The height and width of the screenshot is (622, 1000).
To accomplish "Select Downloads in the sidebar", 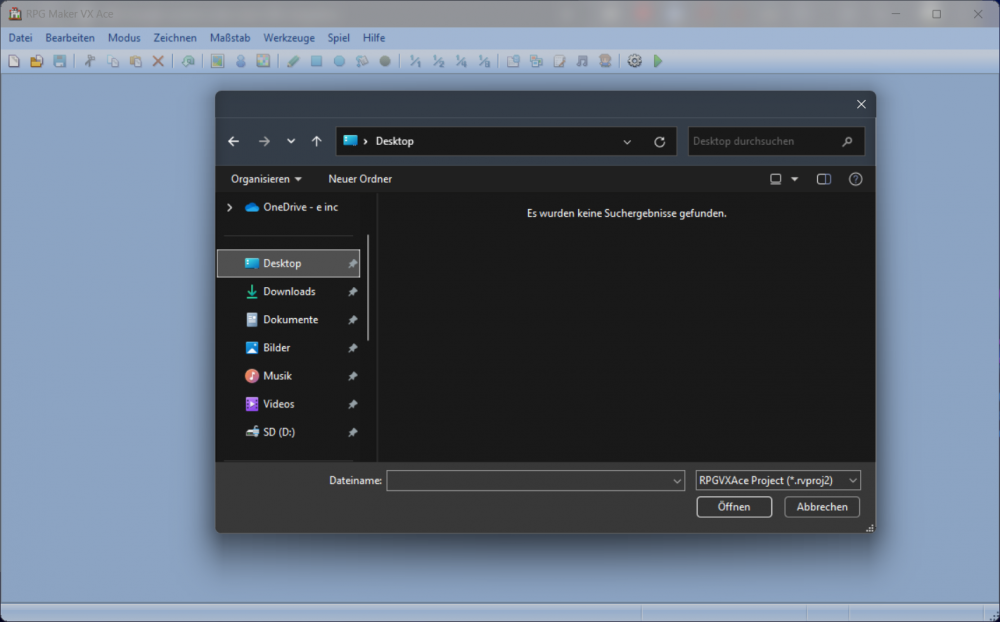I will coord(289,292).
